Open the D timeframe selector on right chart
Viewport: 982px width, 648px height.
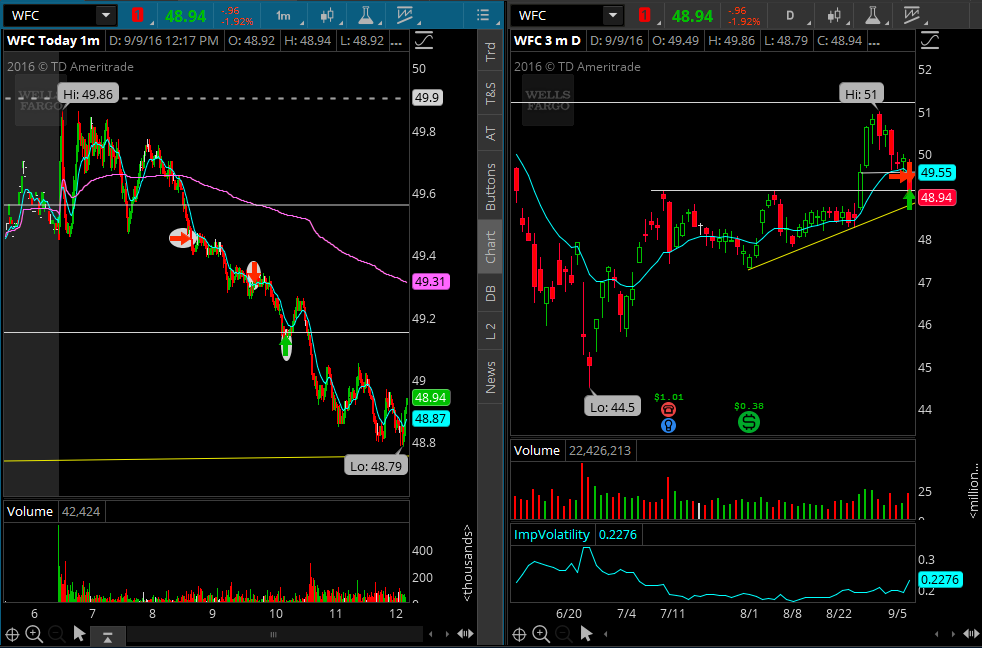coord(792,15)
